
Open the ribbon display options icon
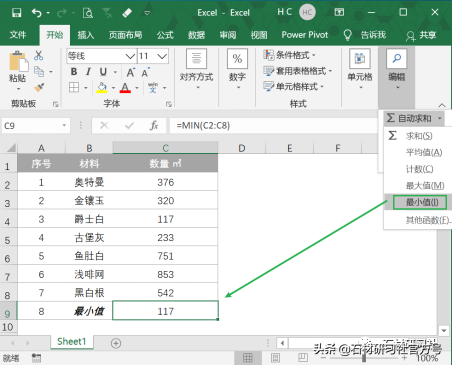click(x=339, y=12)
